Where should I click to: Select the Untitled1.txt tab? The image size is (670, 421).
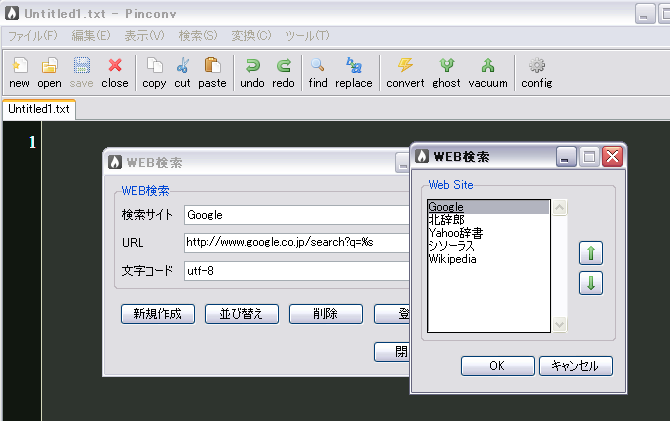39,109
